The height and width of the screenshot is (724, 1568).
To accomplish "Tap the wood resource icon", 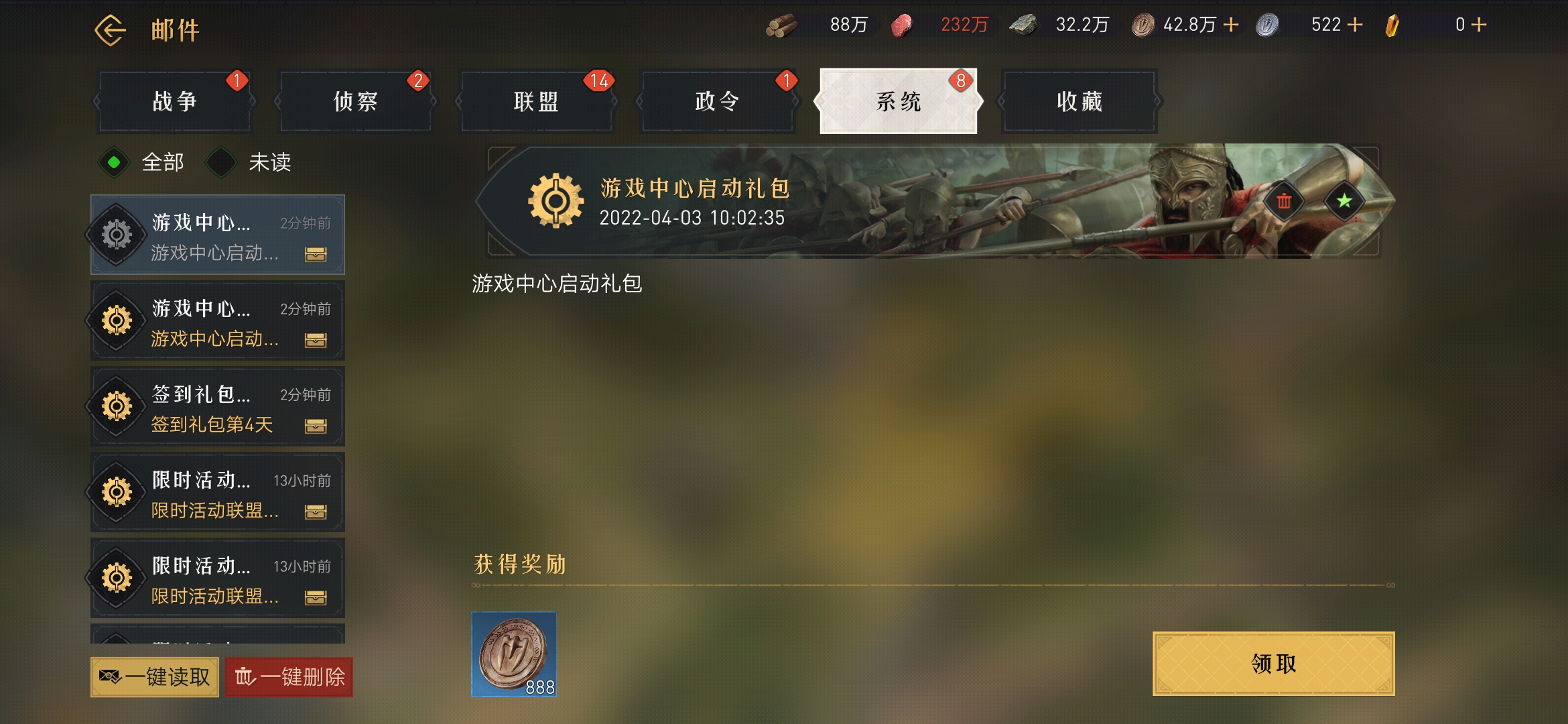I will point(782,25).
